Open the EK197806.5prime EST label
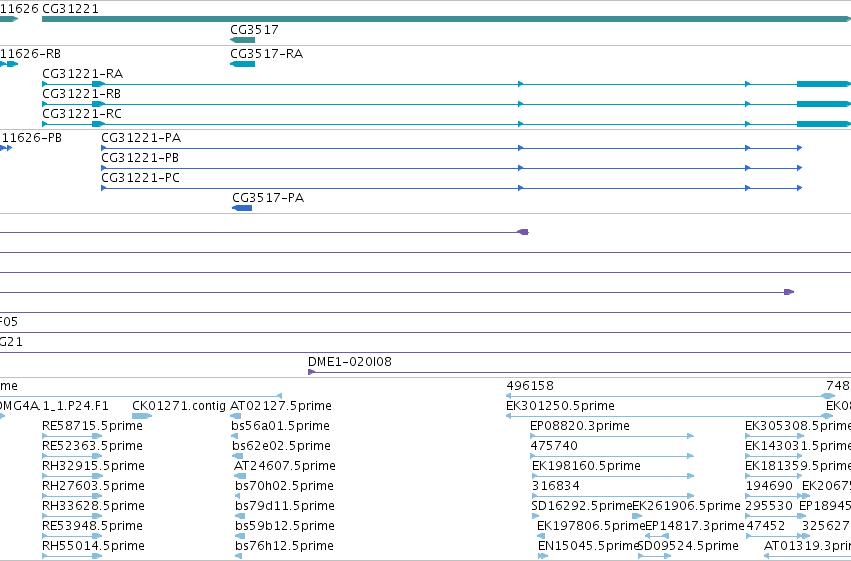 [x=591, y=526]
